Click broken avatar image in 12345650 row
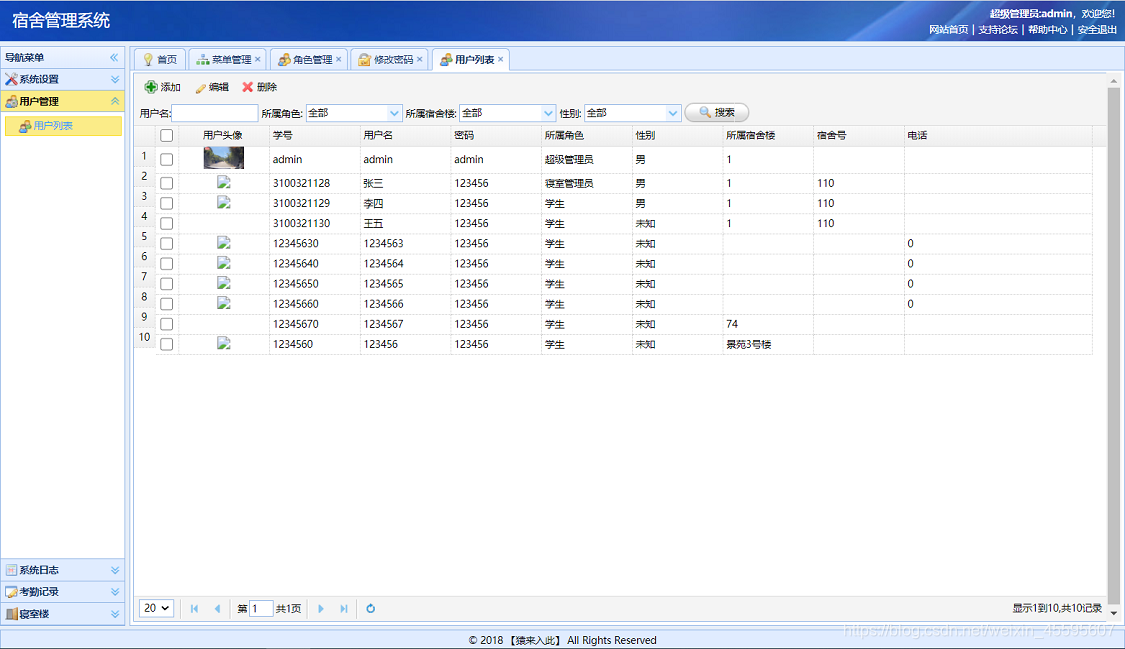1125x649 pixels. click(224, 283)
